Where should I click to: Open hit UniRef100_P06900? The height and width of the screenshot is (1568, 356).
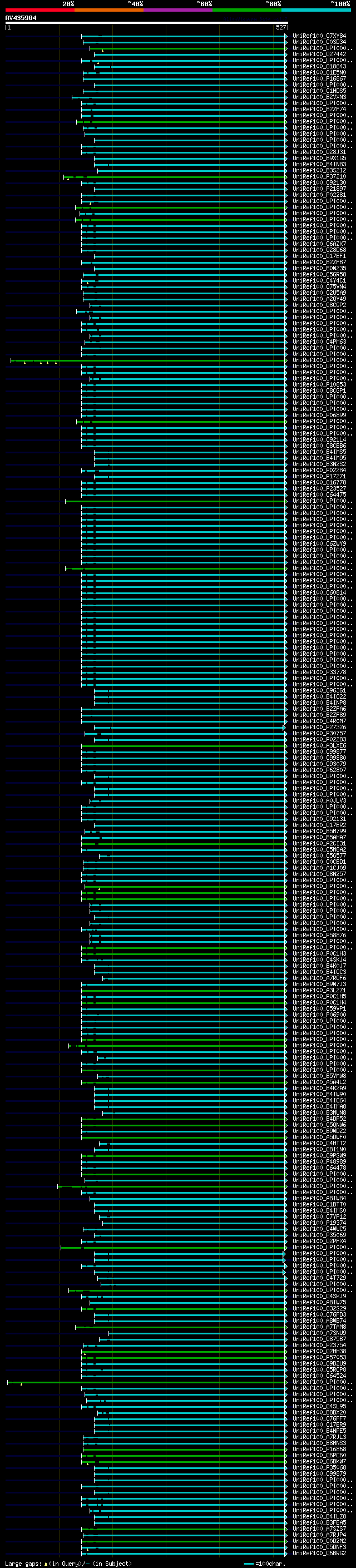[x=319, y=1015]
